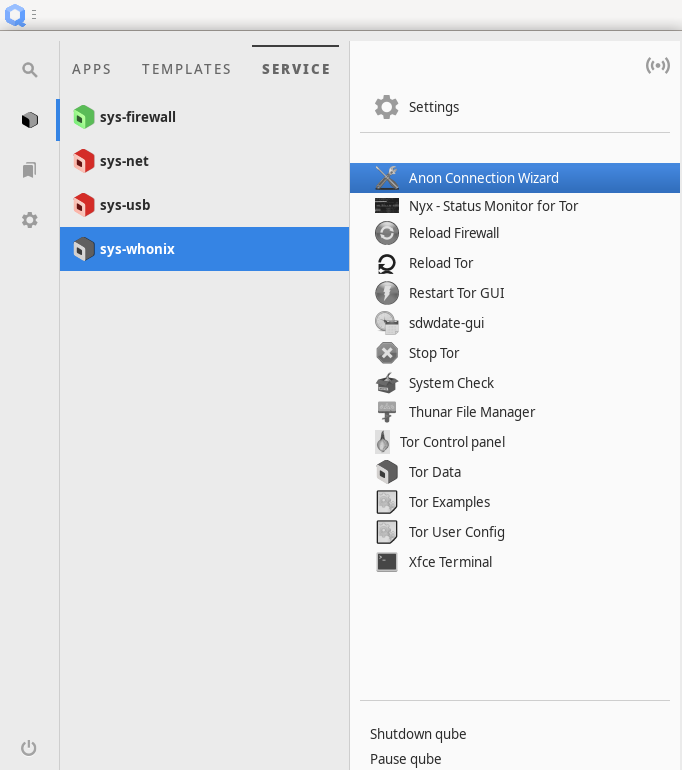Click the sdwdate-gui clock icon
This screenshot has height=770, width=682.
tap(387, 323)
